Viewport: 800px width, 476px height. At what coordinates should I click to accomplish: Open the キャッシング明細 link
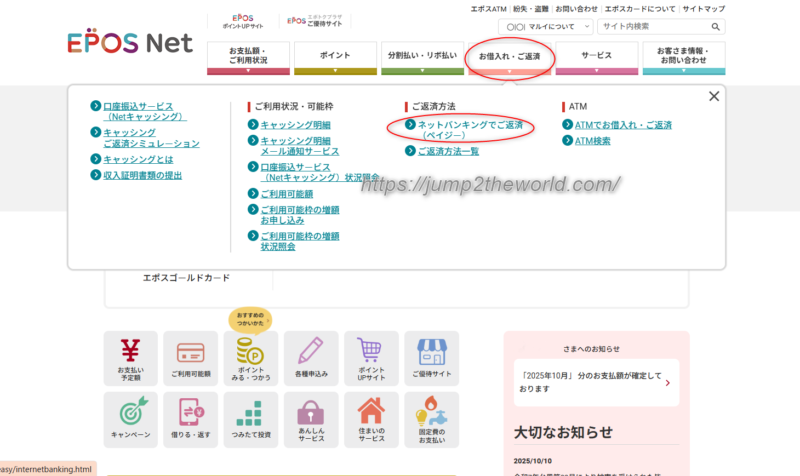pos(295,125)
